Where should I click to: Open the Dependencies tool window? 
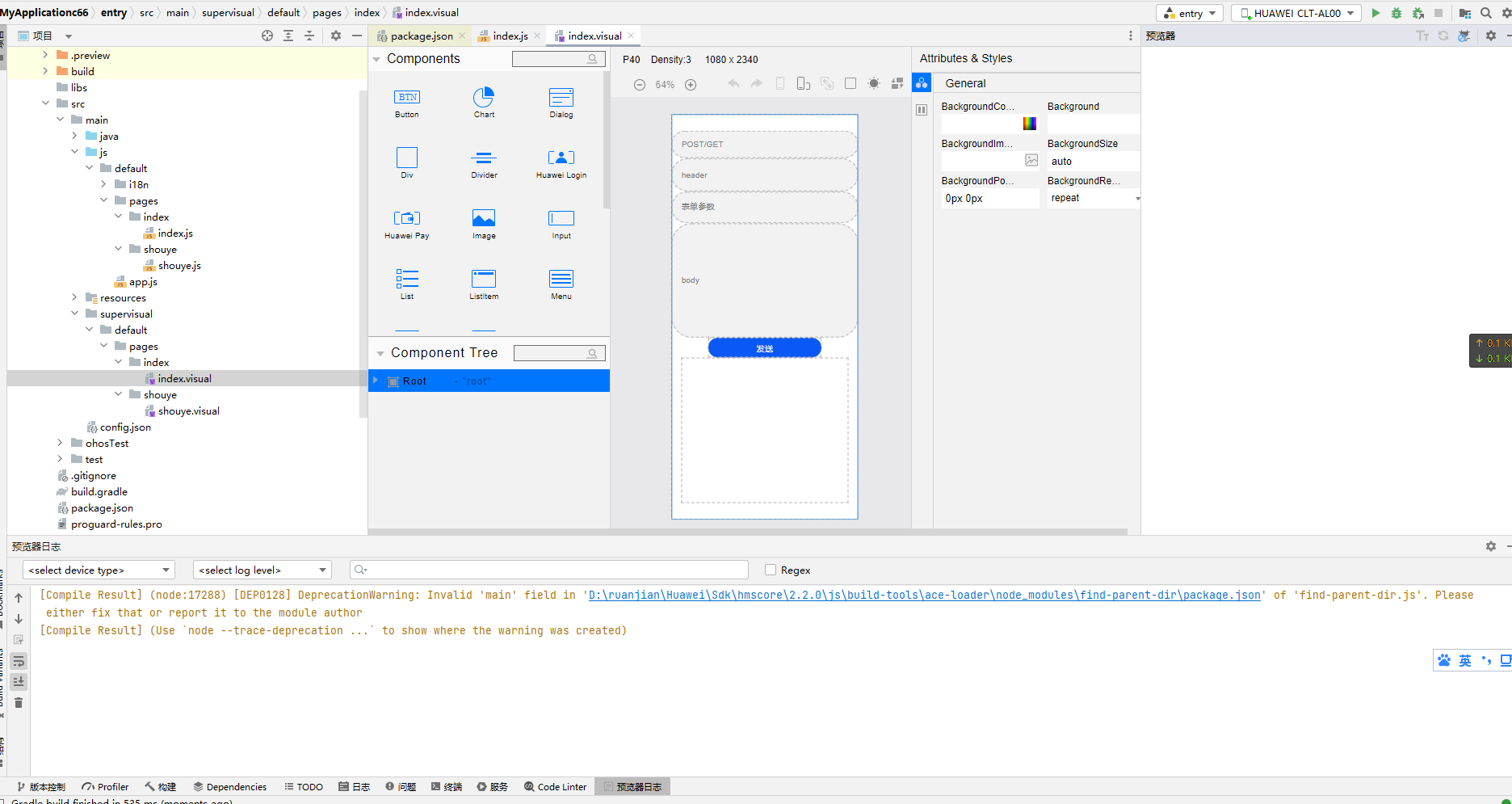tap(229, 786)
